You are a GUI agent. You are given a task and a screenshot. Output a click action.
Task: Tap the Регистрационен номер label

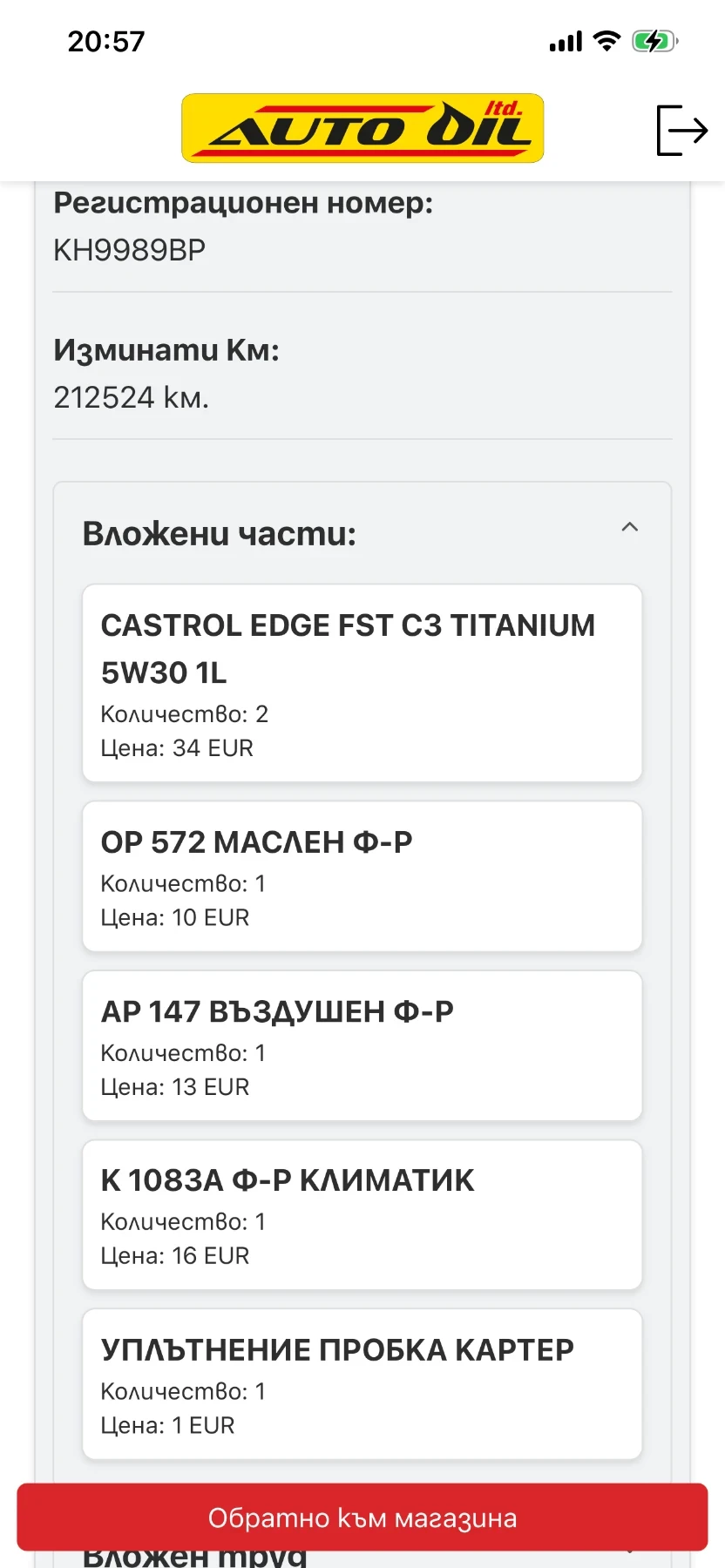tap(243, 203)
